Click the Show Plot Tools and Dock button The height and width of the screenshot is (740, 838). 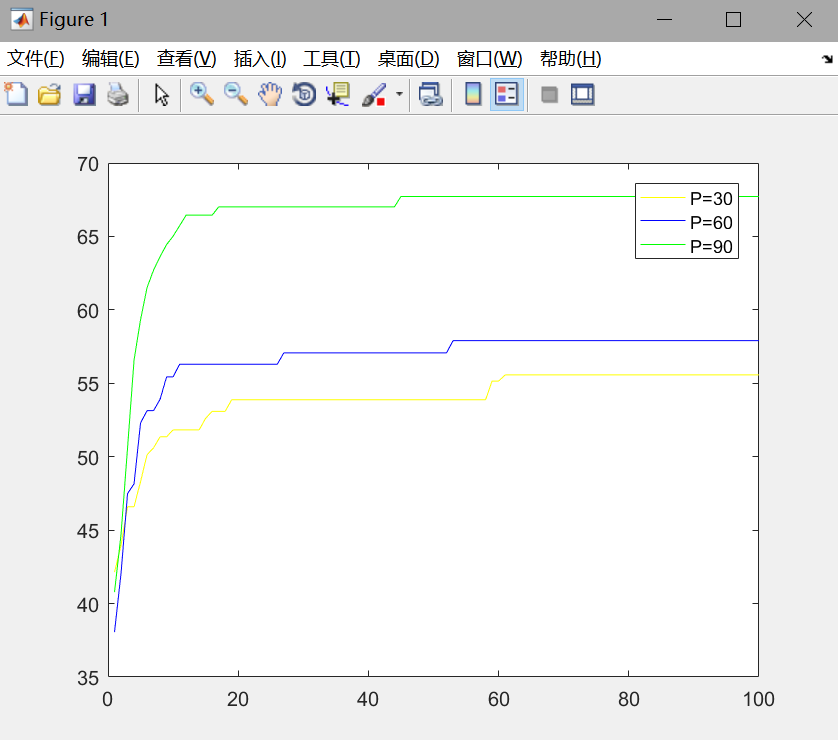tap(582, 95)
